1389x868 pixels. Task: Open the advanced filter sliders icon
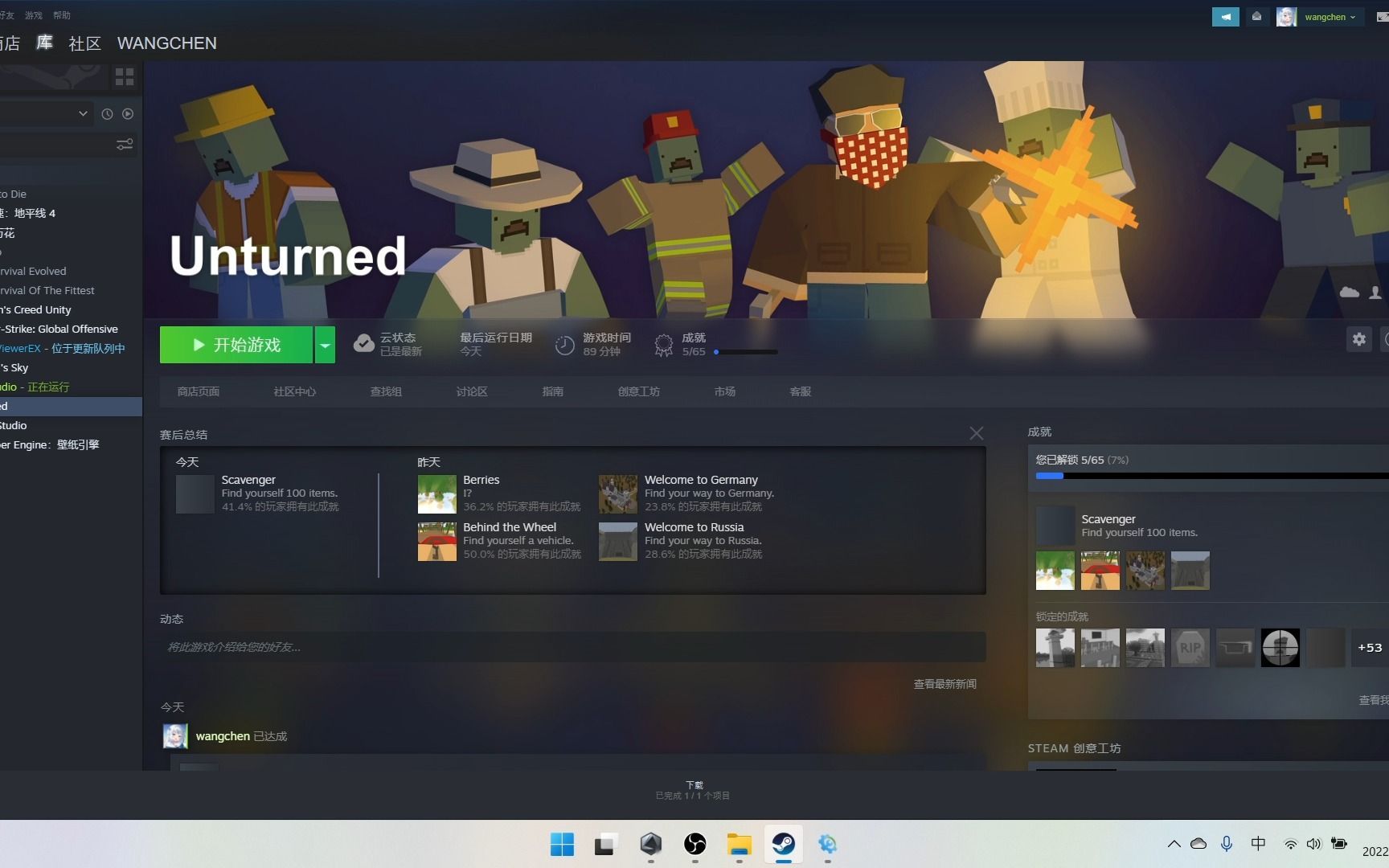pos(125,145)
